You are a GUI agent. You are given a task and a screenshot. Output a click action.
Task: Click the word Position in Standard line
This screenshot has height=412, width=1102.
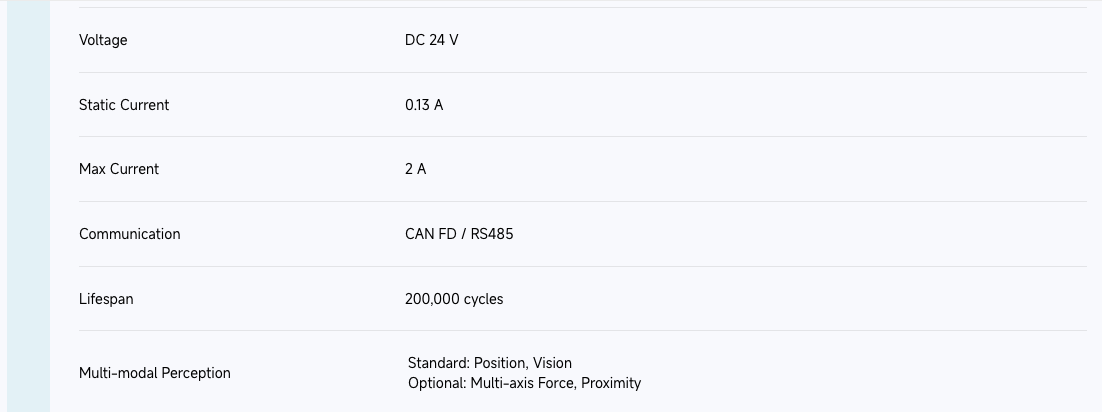[499, 363]
